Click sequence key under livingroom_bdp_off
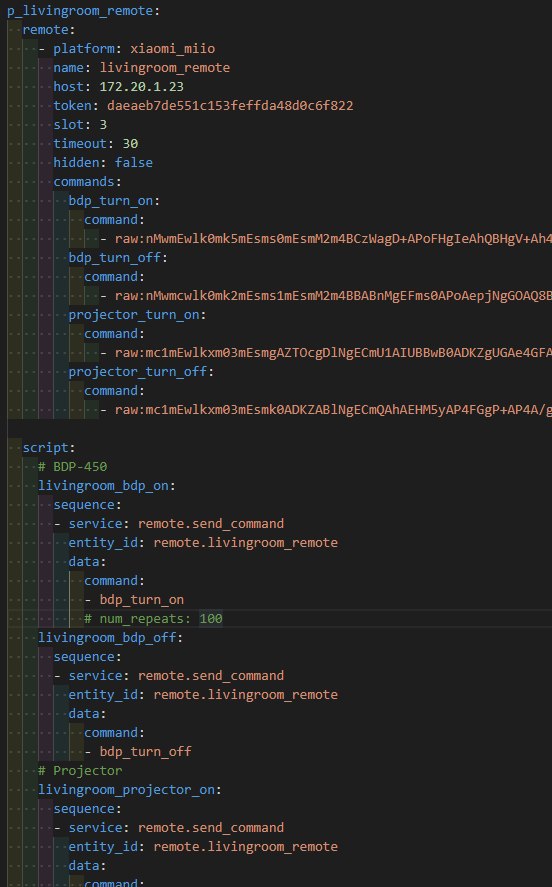The image size is (552, 887). point(84,657)
